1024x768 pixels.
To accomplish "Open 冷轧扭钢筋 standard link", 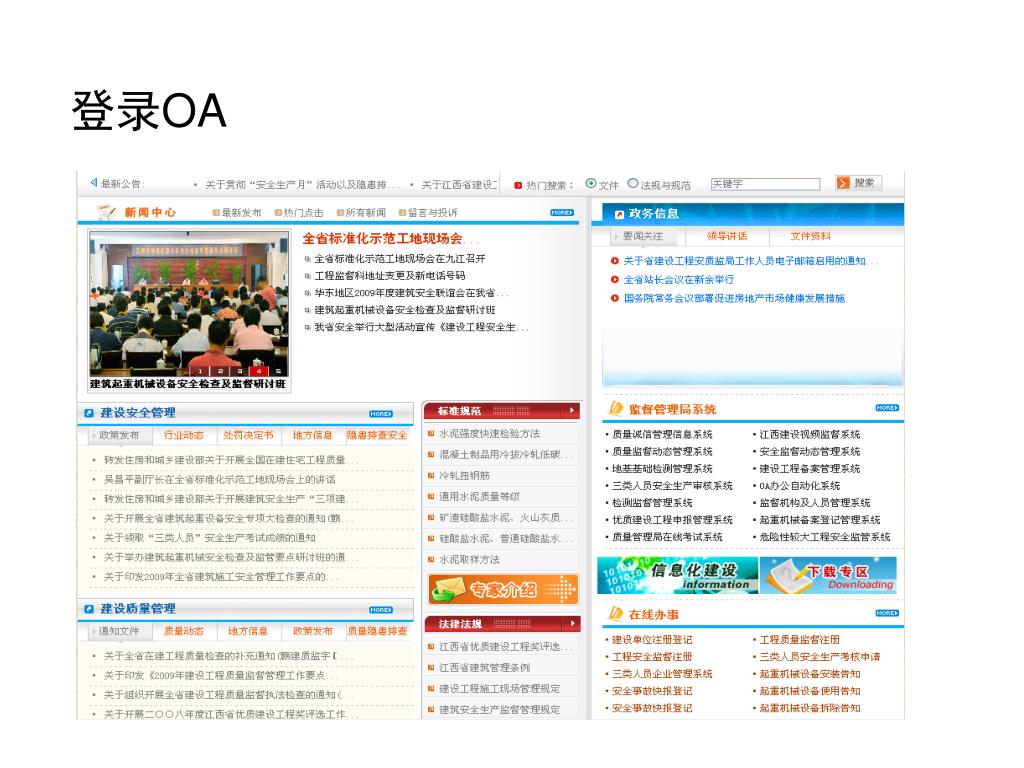I will coord(464,475).
